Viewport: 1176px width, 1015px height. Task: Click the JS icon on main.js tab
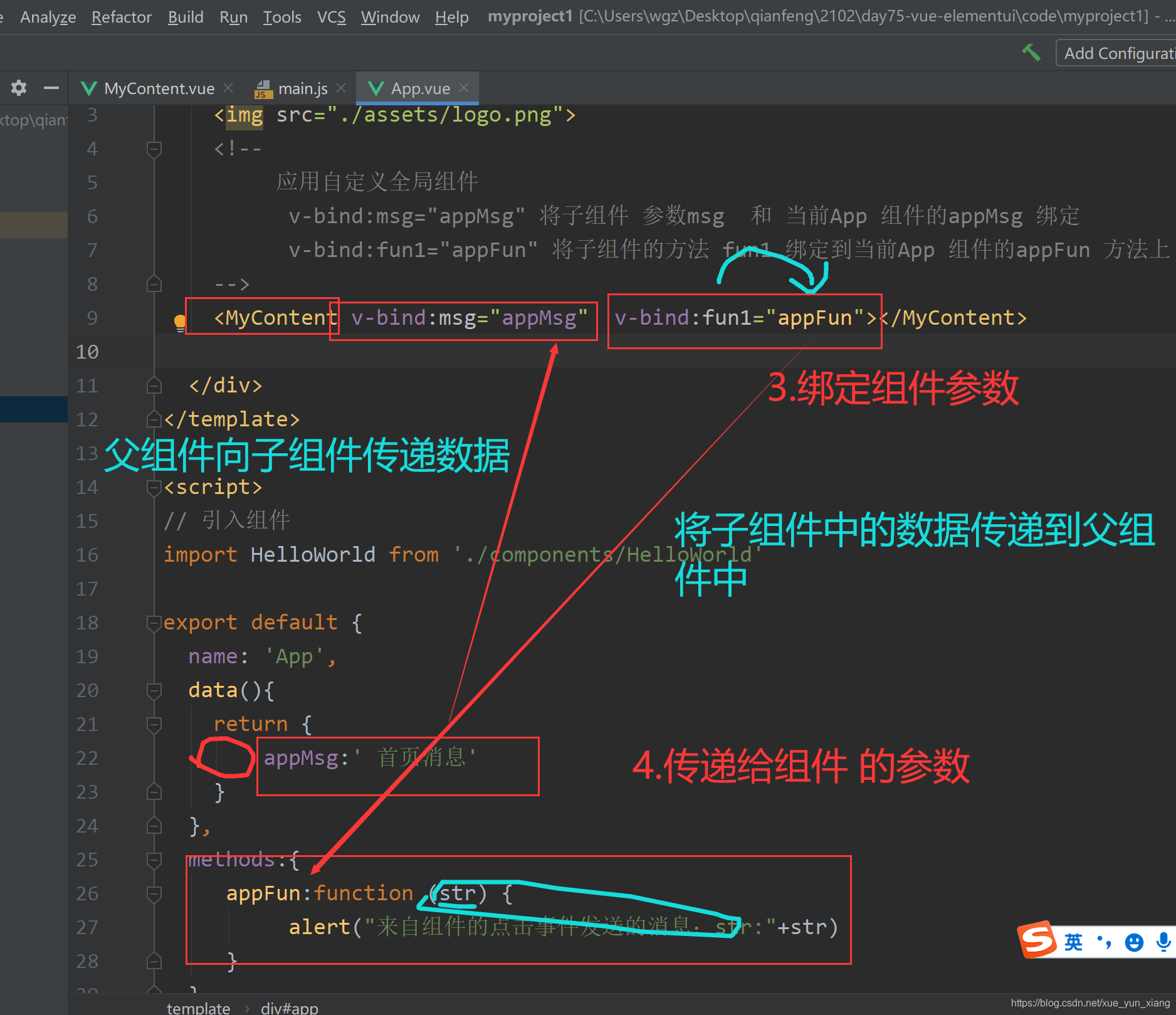pyautogui.click(x=263, y=88)
